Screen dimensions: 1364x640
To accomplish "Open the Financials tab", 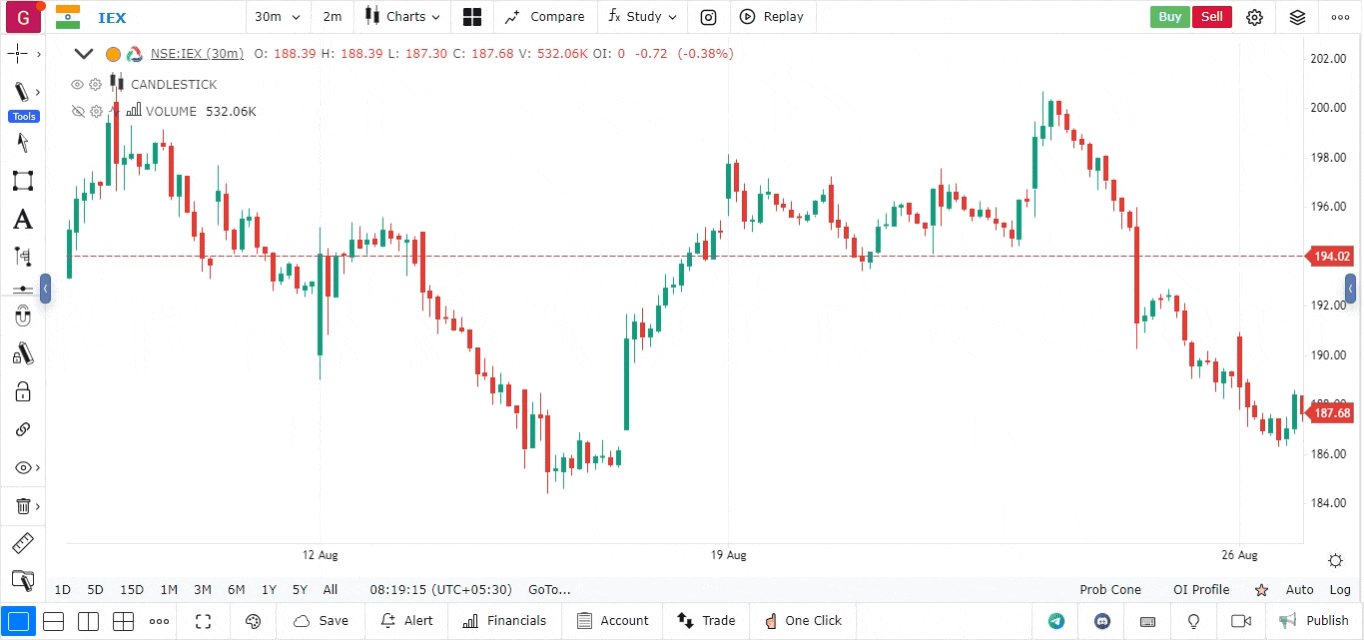I will point(505,621).
